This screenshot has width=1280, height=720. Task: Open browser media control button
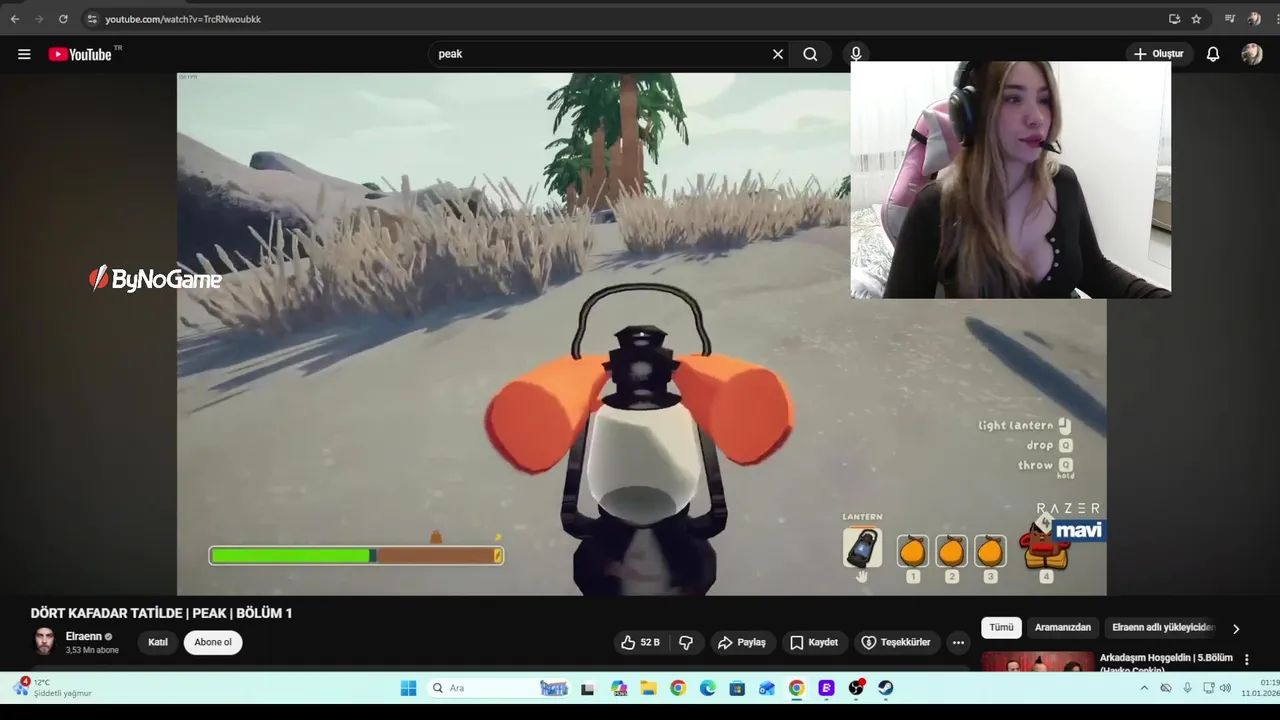(1230, 19)
